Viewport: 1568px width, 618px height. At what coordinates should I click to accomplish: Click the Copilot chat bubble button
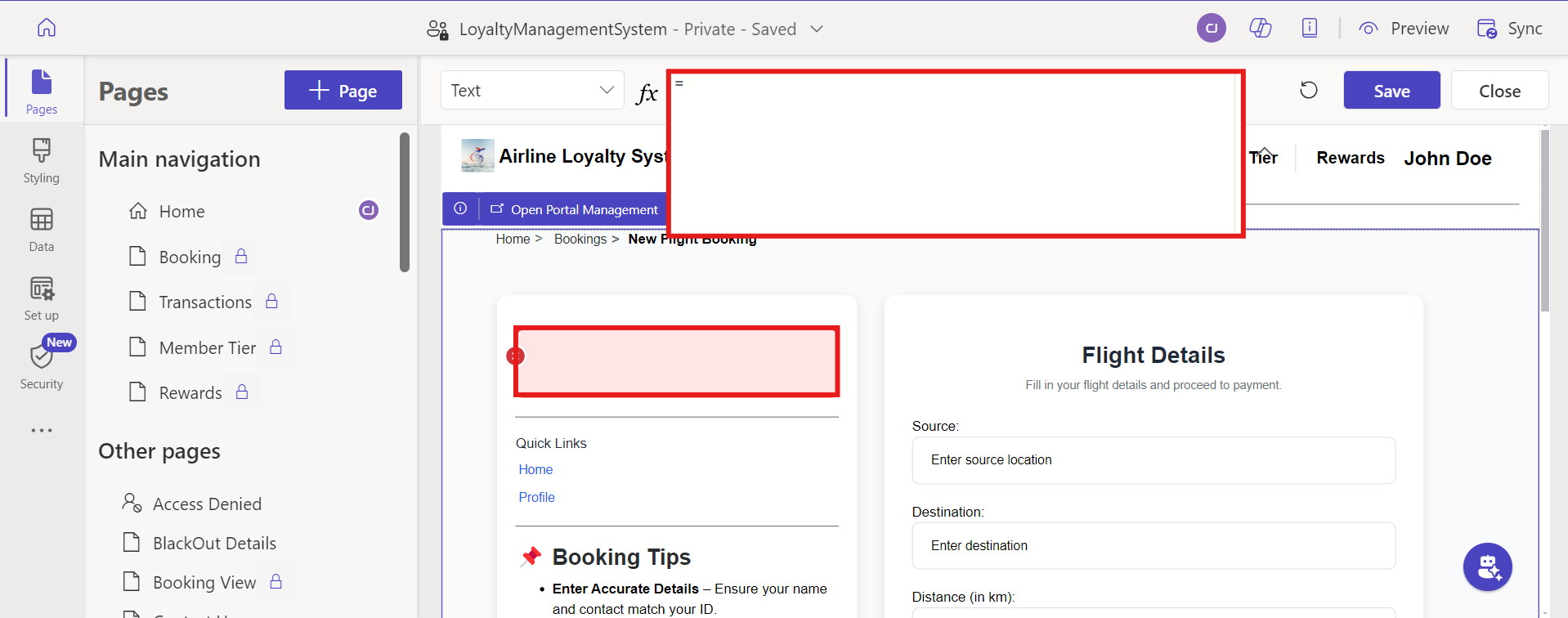tap(1487, 566)
